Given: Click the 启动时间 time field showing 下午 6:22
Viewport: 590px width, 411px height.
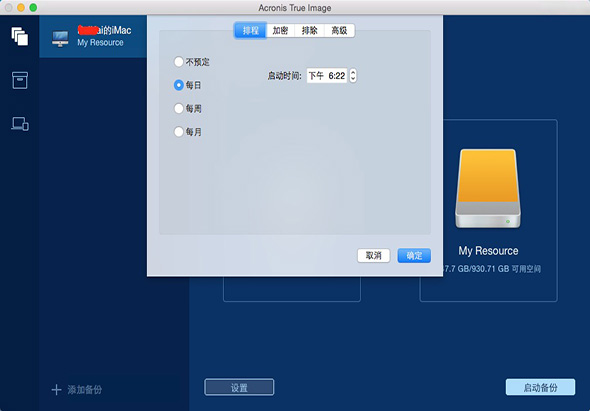Looking at the screenshot, I should tap(327, 76).
